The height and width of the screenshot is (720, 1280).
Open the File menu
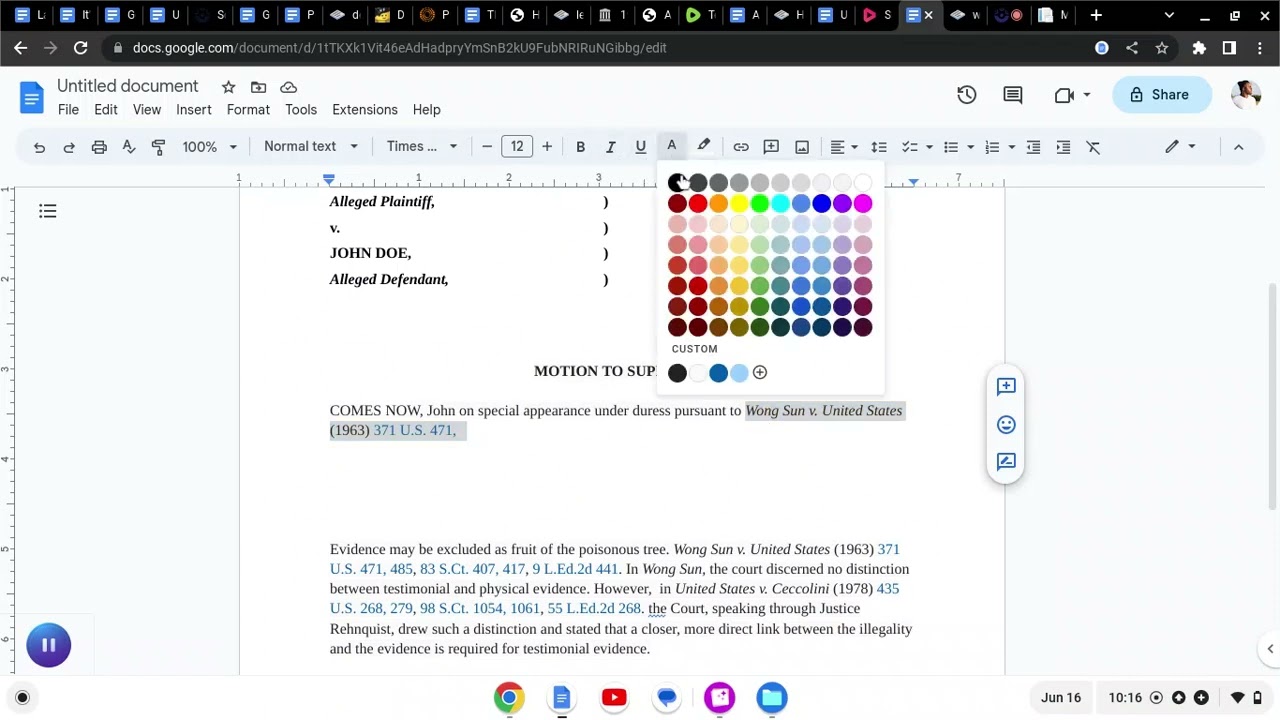point(68,110)
